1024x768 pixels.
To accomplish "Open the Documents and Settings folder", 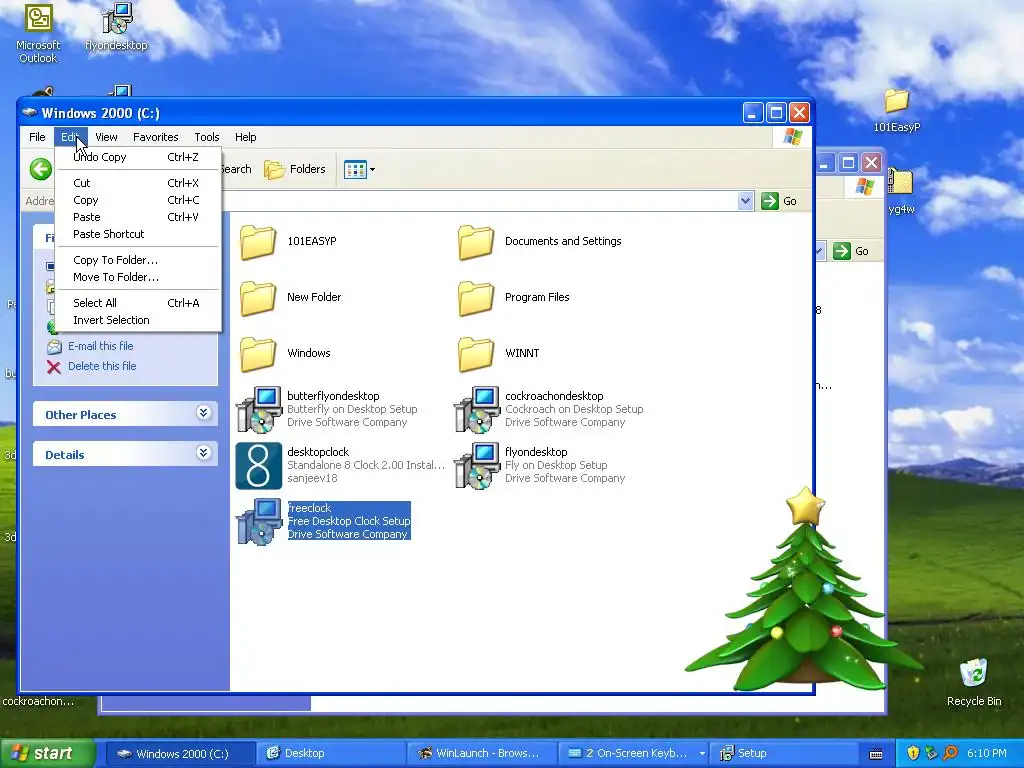I will pos(475,242).
